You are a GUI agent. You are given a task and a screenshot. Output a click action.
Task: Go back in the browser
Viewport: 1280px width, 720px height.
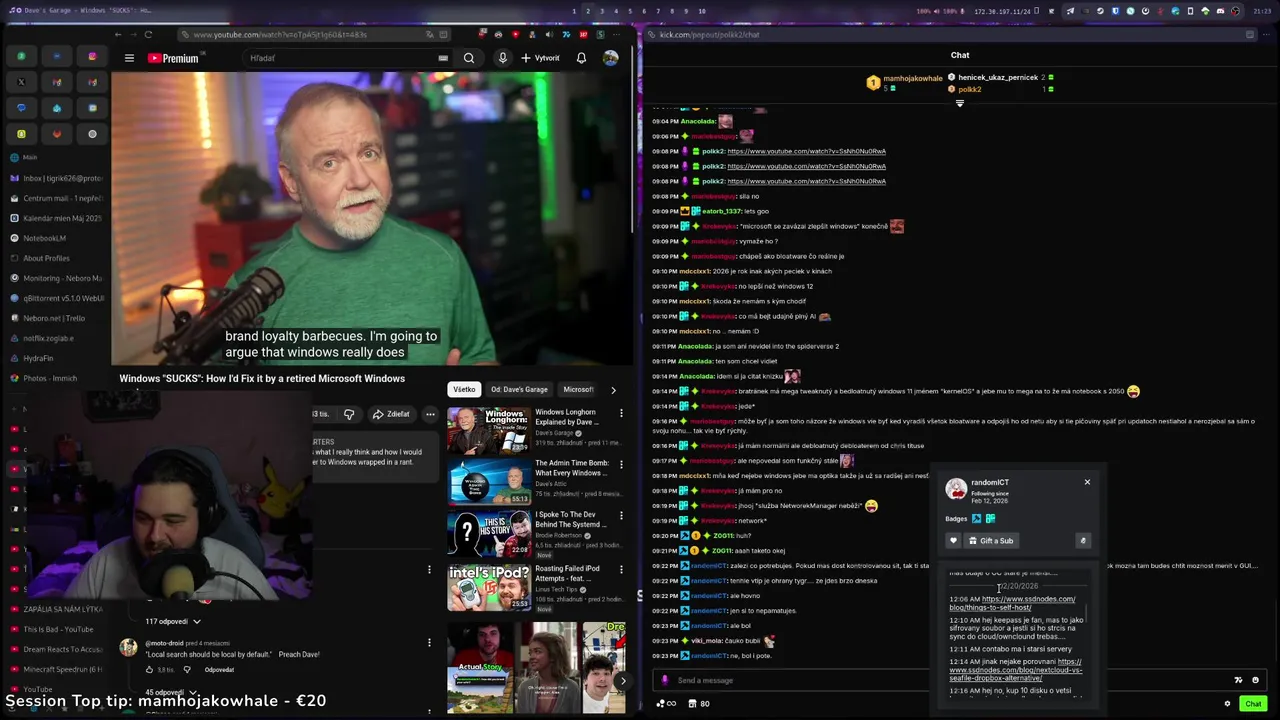point(118,34)
